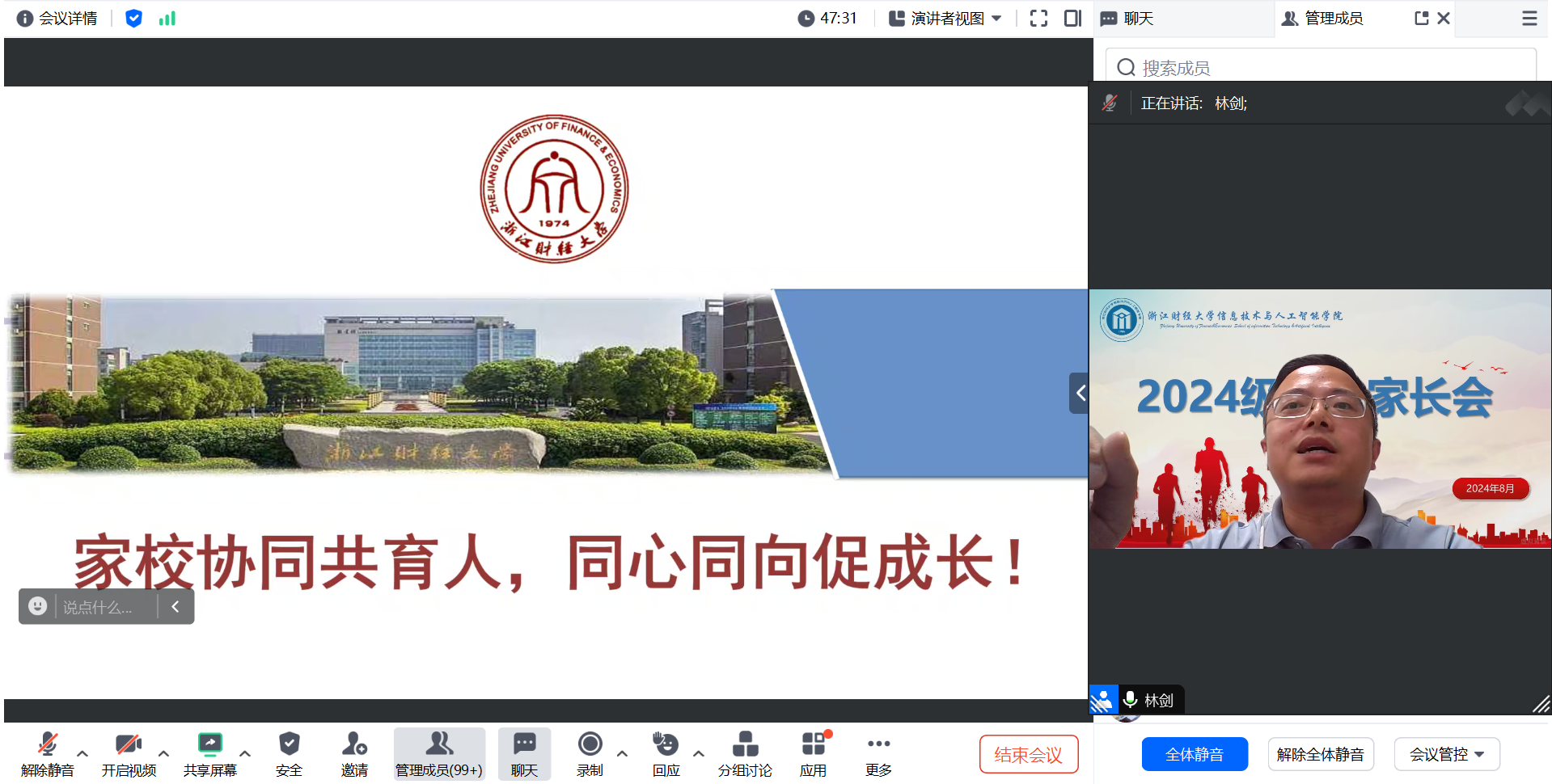Click the Invite participant icon
Viewport: 1552px width, 784px height.
354,753
